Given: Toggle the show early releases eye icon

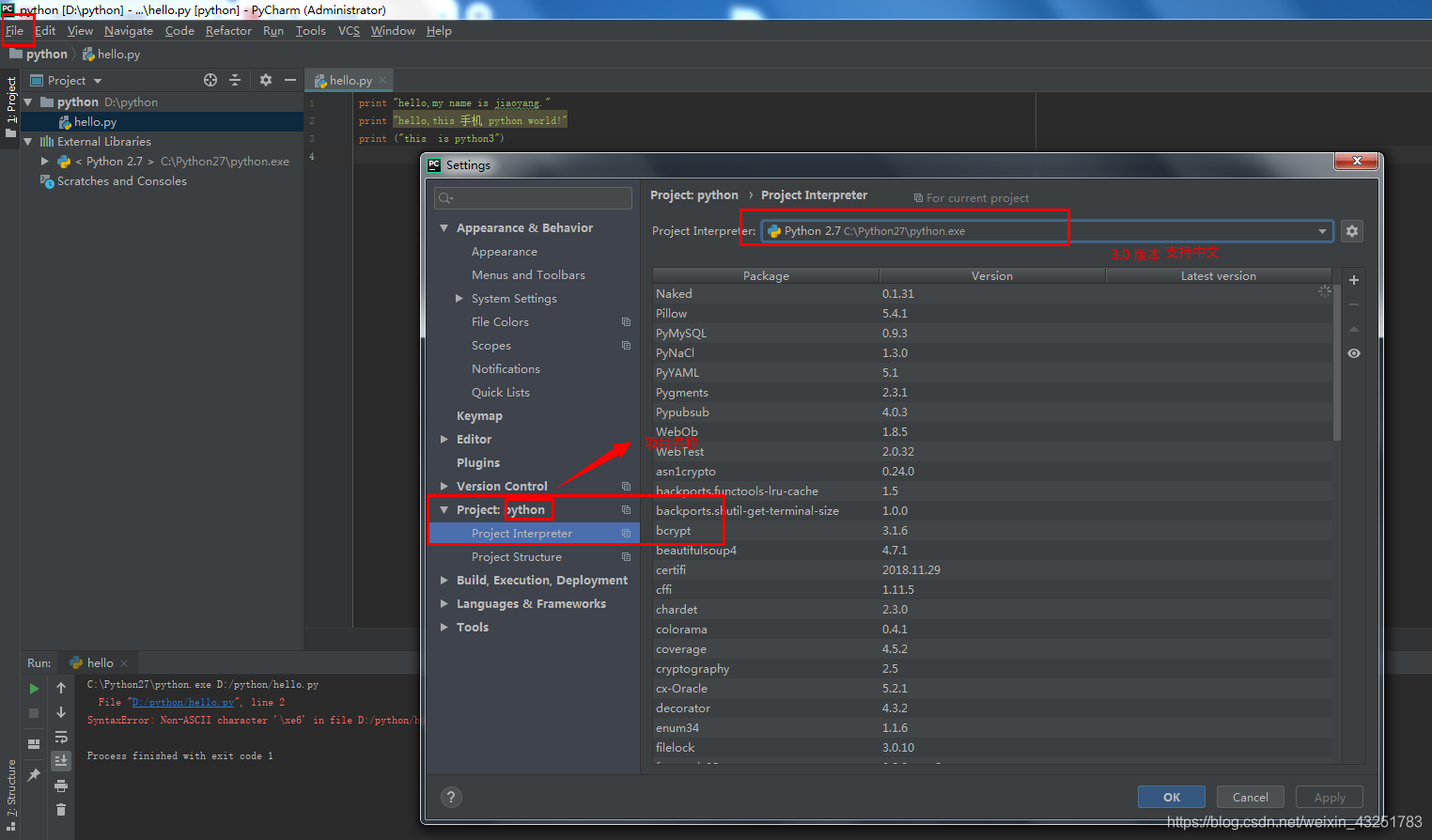Looking at the screenshot, I should [x=1354, y=353].
